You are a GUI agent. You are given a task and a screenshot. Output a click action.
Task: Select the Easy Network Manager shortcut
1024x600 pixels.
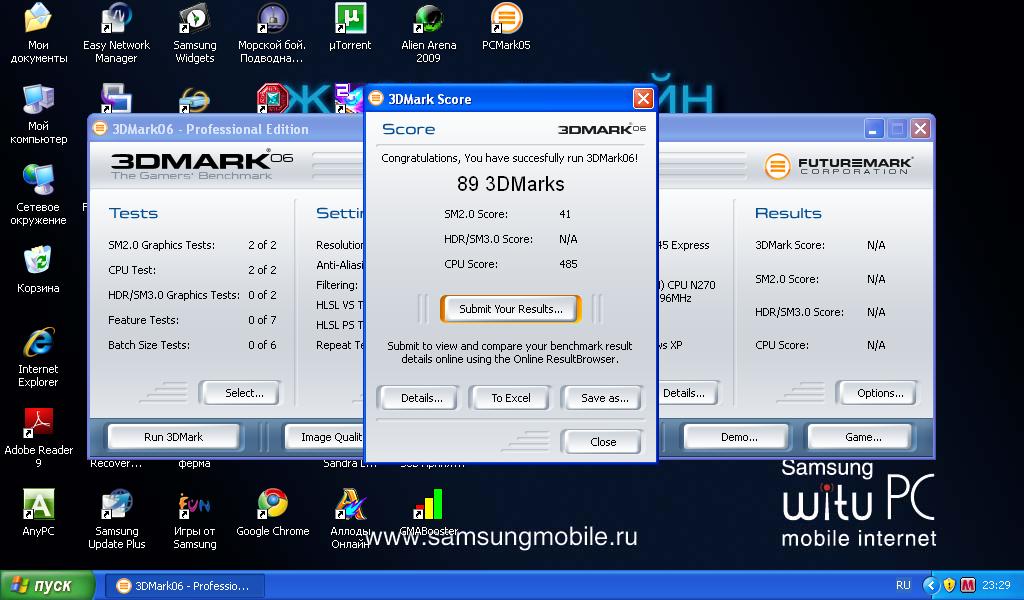point(116,33)
